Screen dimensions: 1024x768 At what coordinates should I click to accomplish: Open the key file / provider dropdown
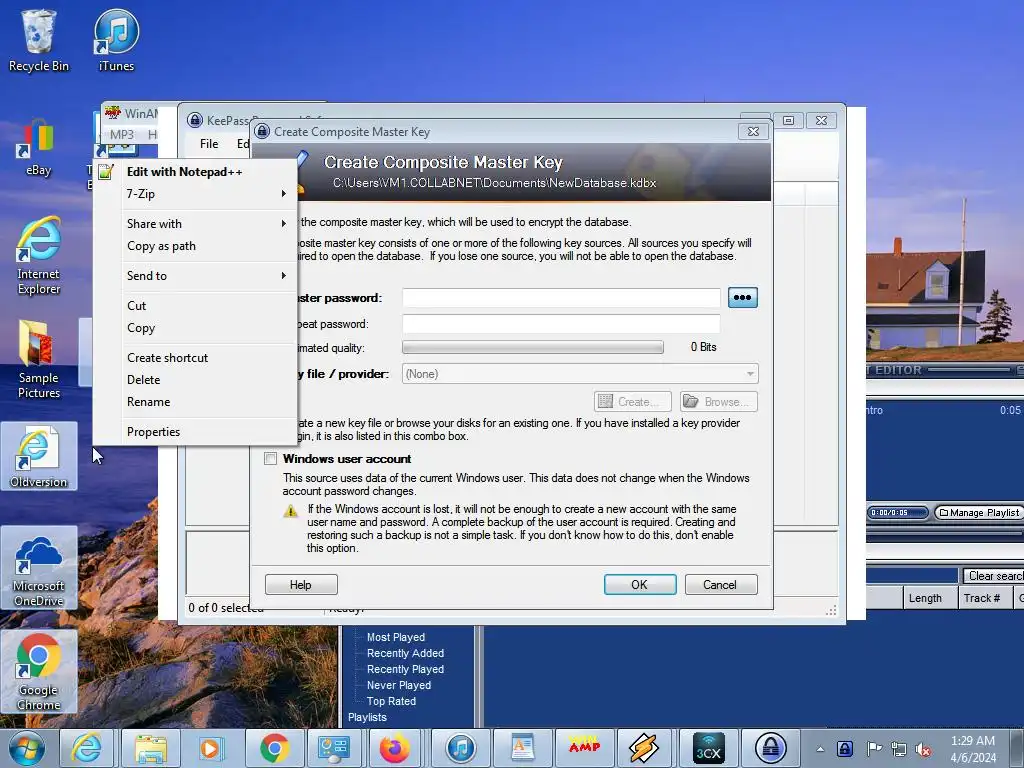pos(580,374)
